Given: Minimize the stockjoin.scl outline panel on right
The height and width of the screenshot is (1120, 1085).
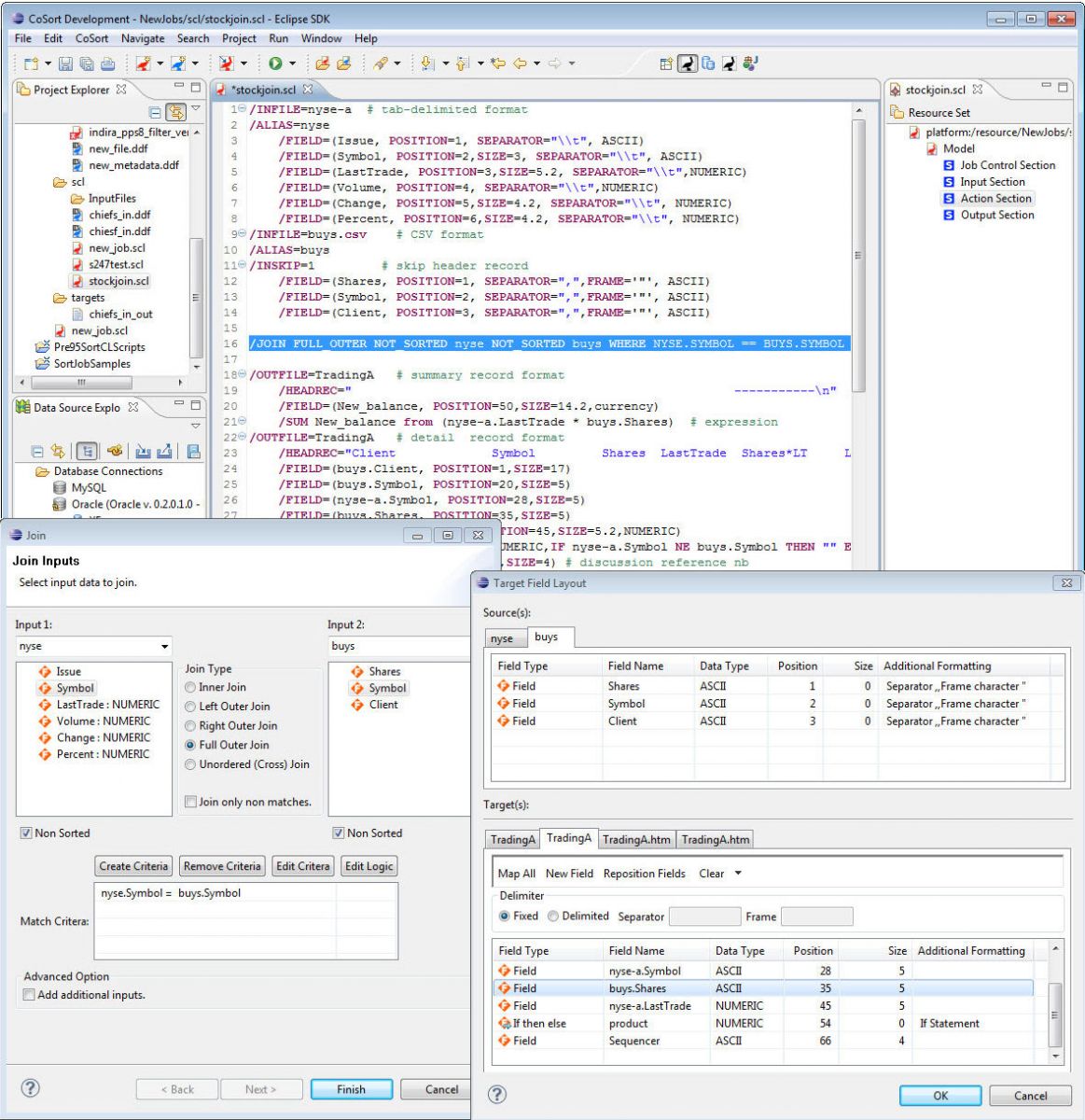Looking at the screenshot, I should click(1047, 87).
